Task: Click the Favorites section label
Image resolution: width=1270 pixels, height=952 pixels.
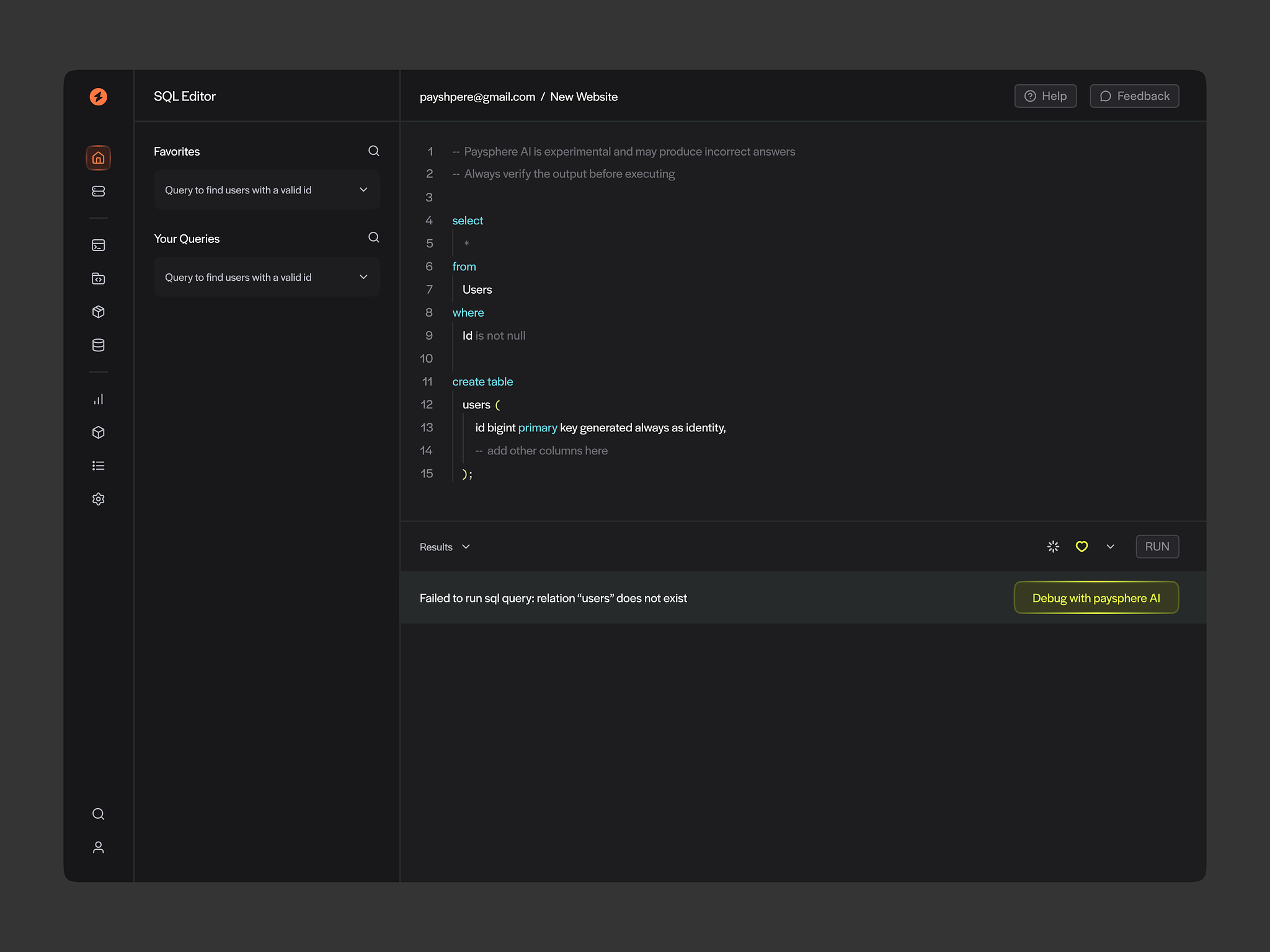Action: point(177,151)
